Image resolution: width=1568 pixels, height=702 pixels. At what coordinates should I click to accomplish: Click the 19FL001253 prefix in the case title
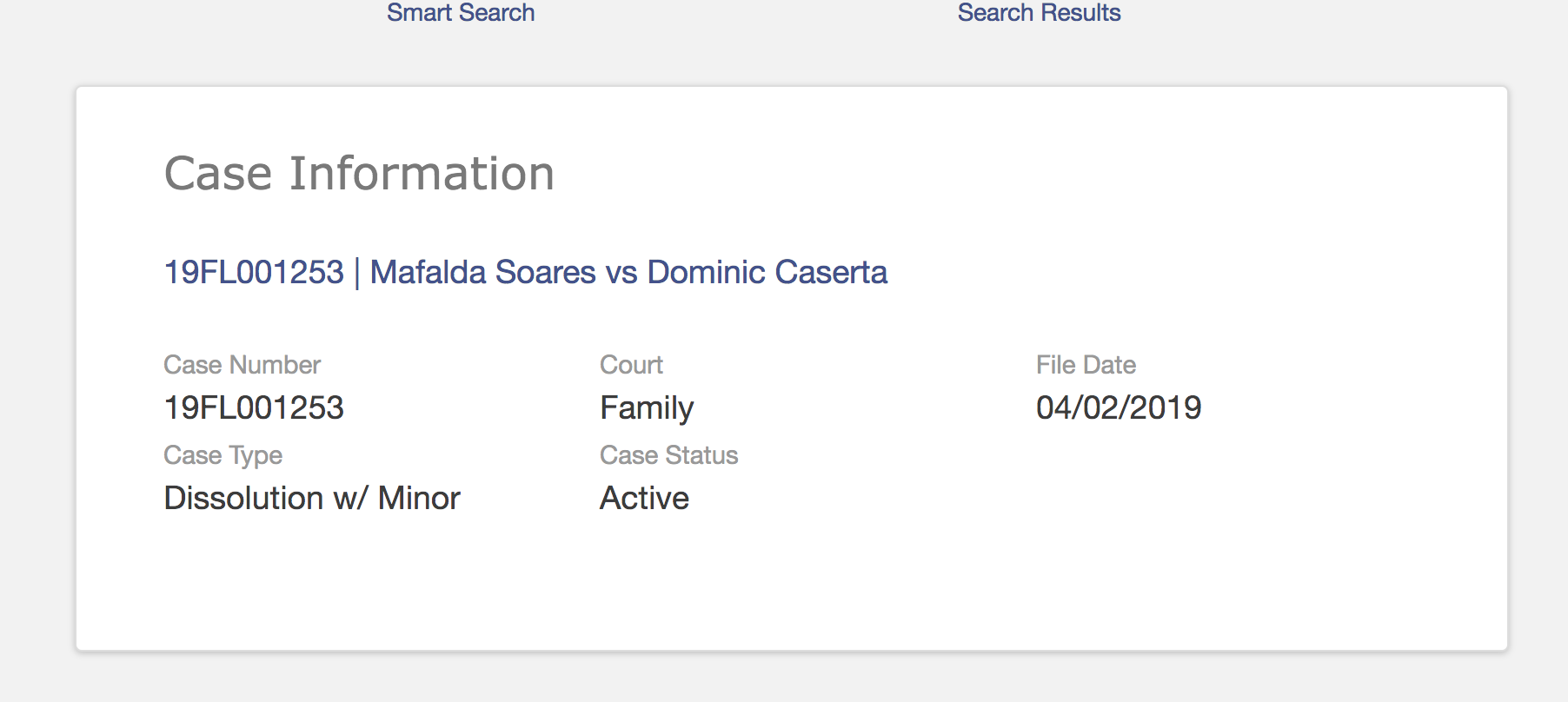[254, 272]
